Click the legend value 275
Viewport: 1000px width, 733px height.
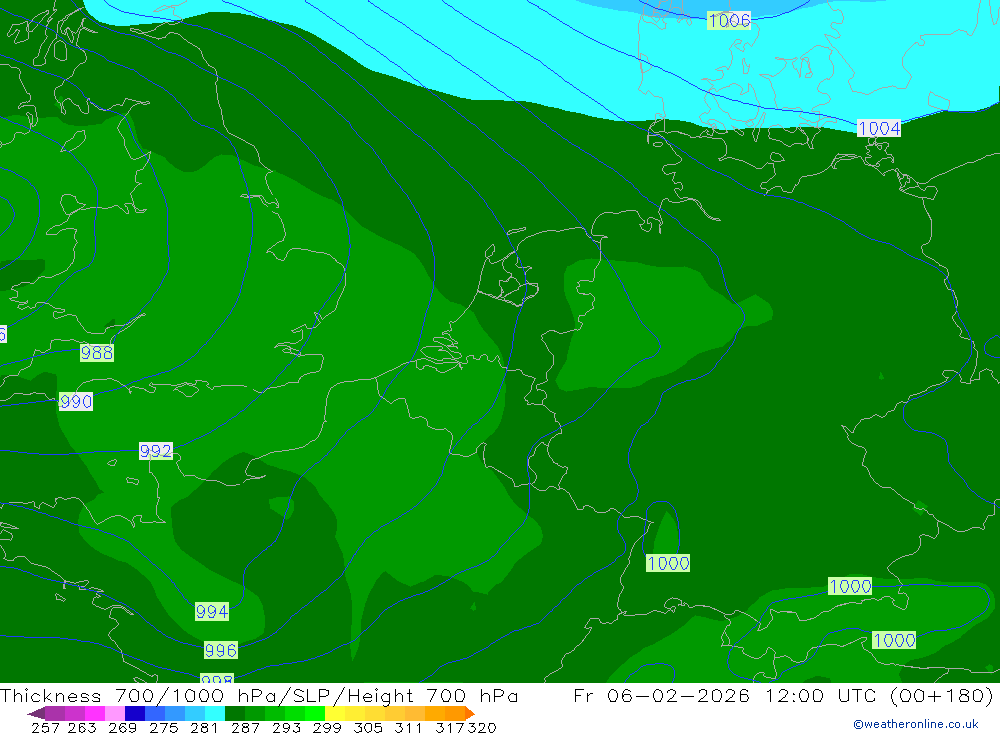(x=163, y=727)
